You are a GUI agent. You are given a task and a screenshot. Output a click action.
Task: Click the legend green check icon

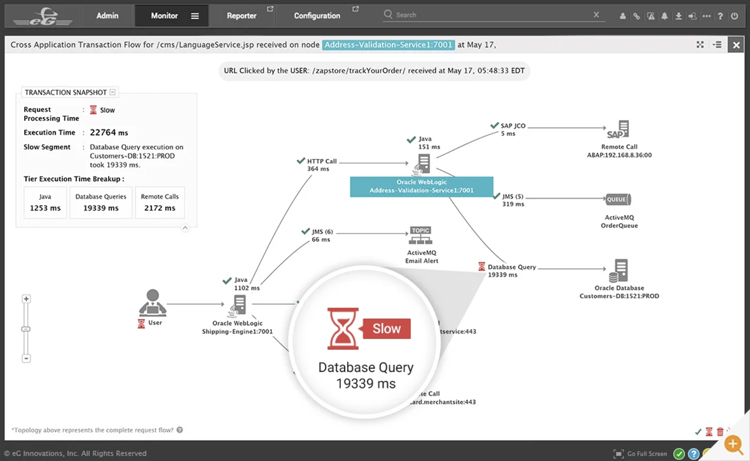pos(698,432)
